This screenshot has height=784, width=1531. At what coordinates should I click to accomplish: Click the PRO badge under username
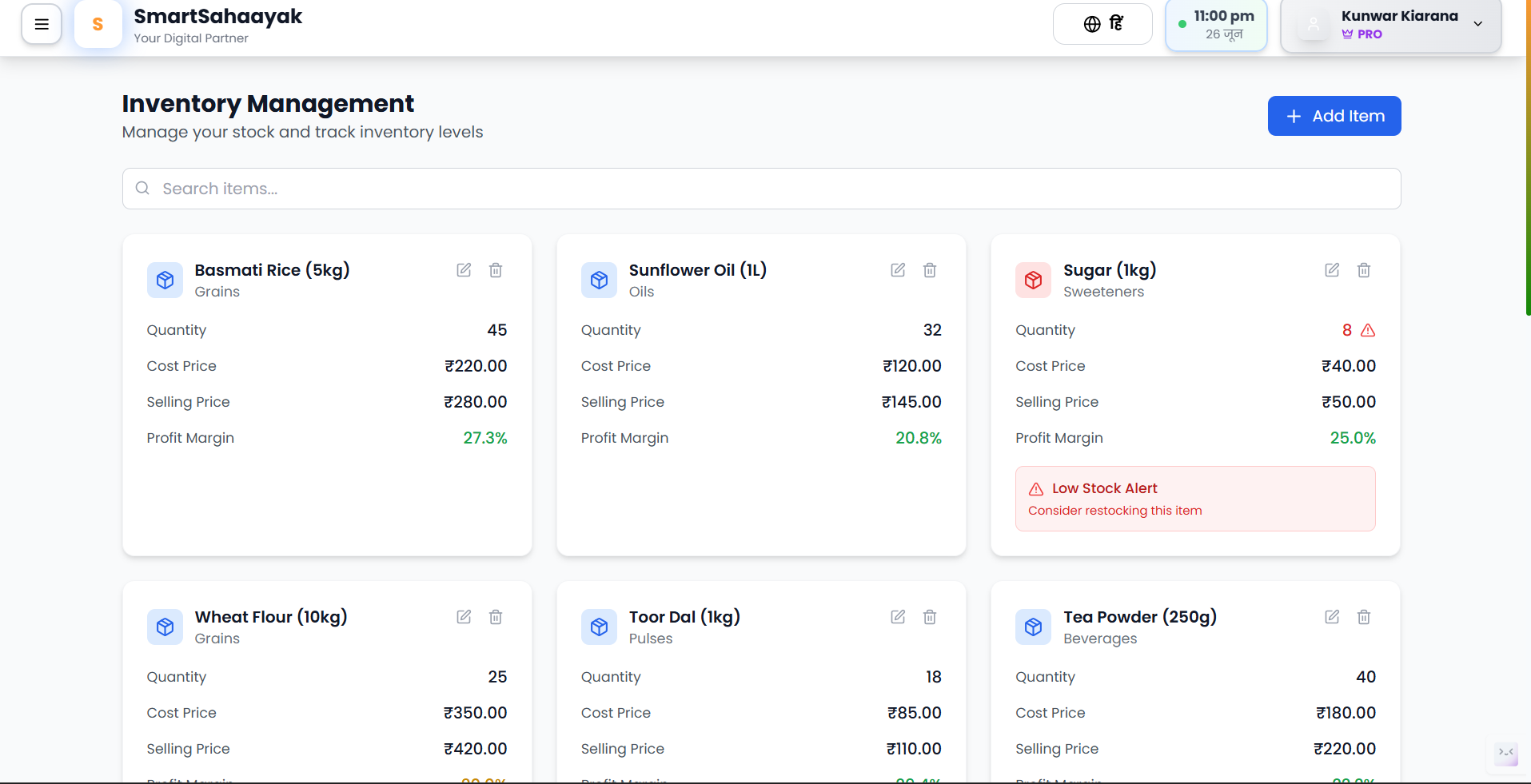click(x=1362, y=34)
